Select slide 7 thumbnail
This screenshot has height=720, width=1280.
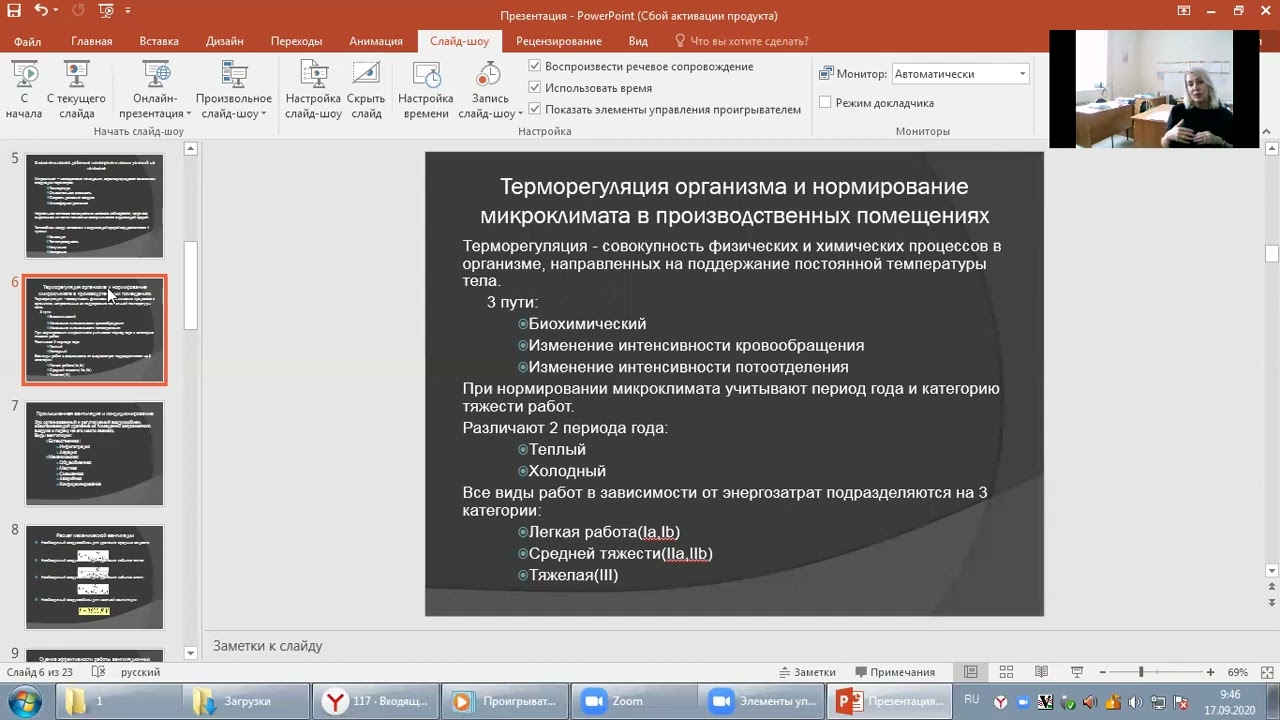(94, 453)
